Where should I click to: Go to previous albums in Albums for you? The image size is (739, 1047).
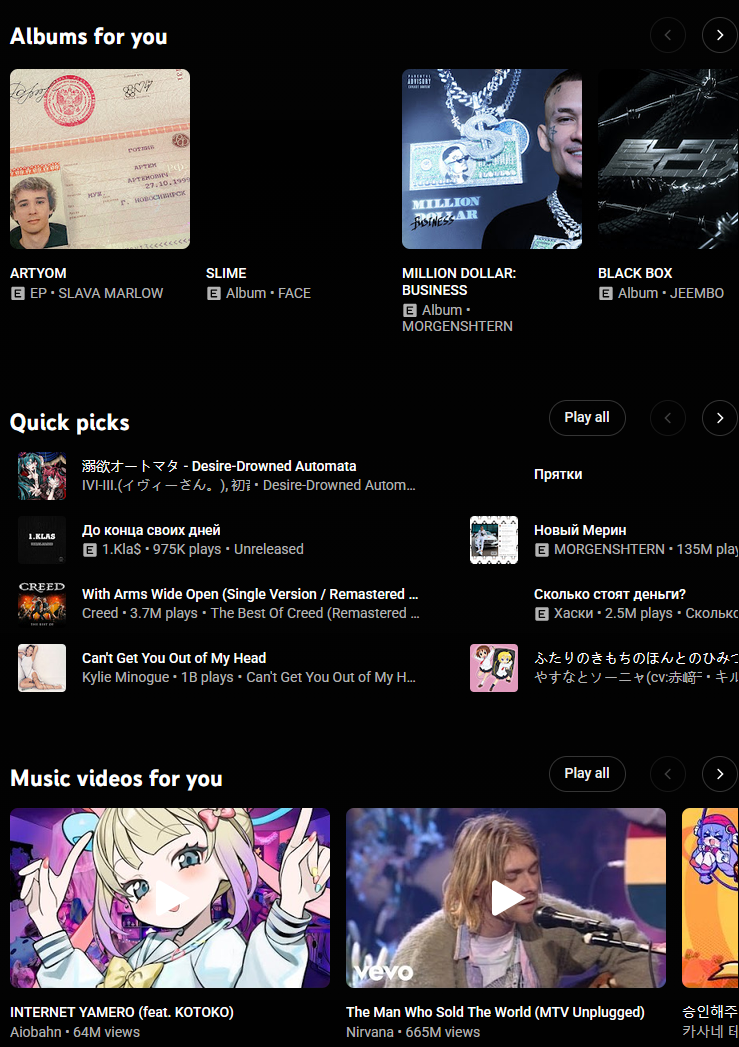(x=668, y=35)
